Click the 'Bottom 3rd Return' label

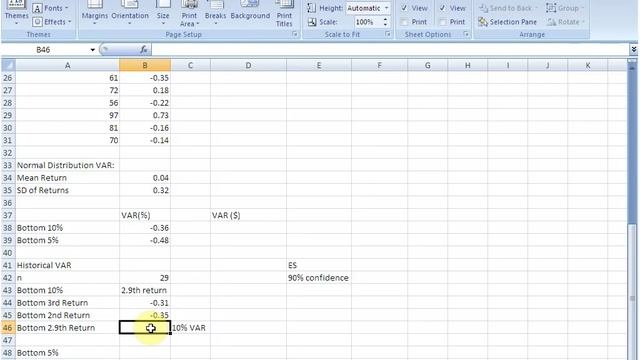click(x=67, y=303)
